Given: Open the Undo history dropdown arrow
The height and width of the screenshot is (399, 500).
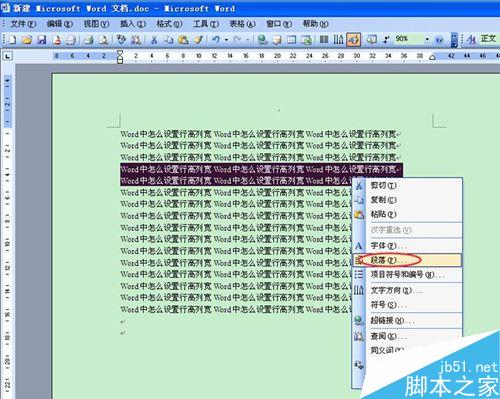Looking at the screenshot, I should point(227,40).
